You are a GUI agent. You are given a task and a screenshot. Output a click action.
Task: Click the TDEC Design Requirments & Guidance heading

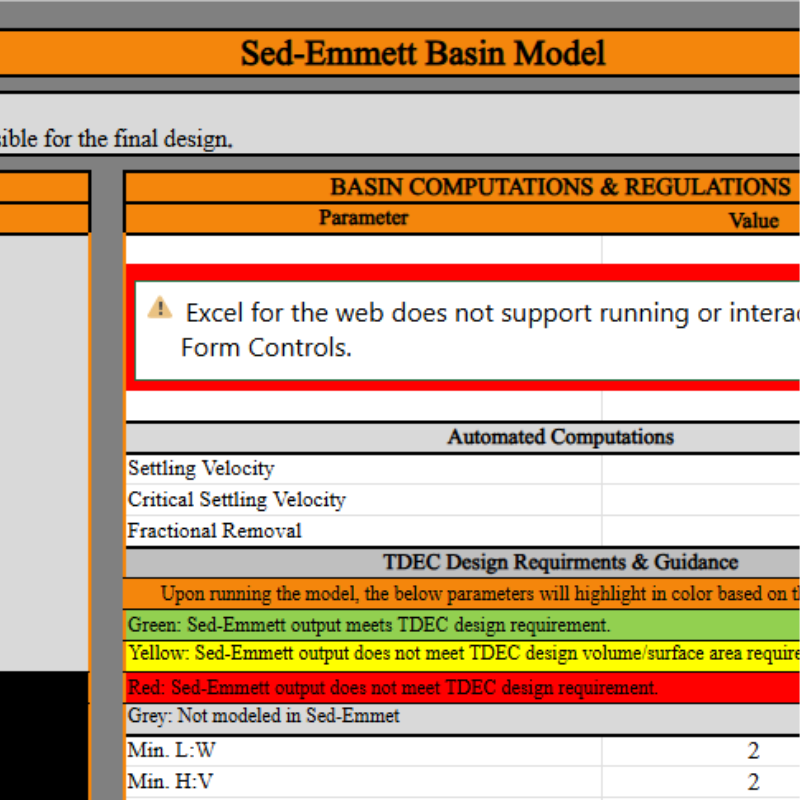[462, 562]
